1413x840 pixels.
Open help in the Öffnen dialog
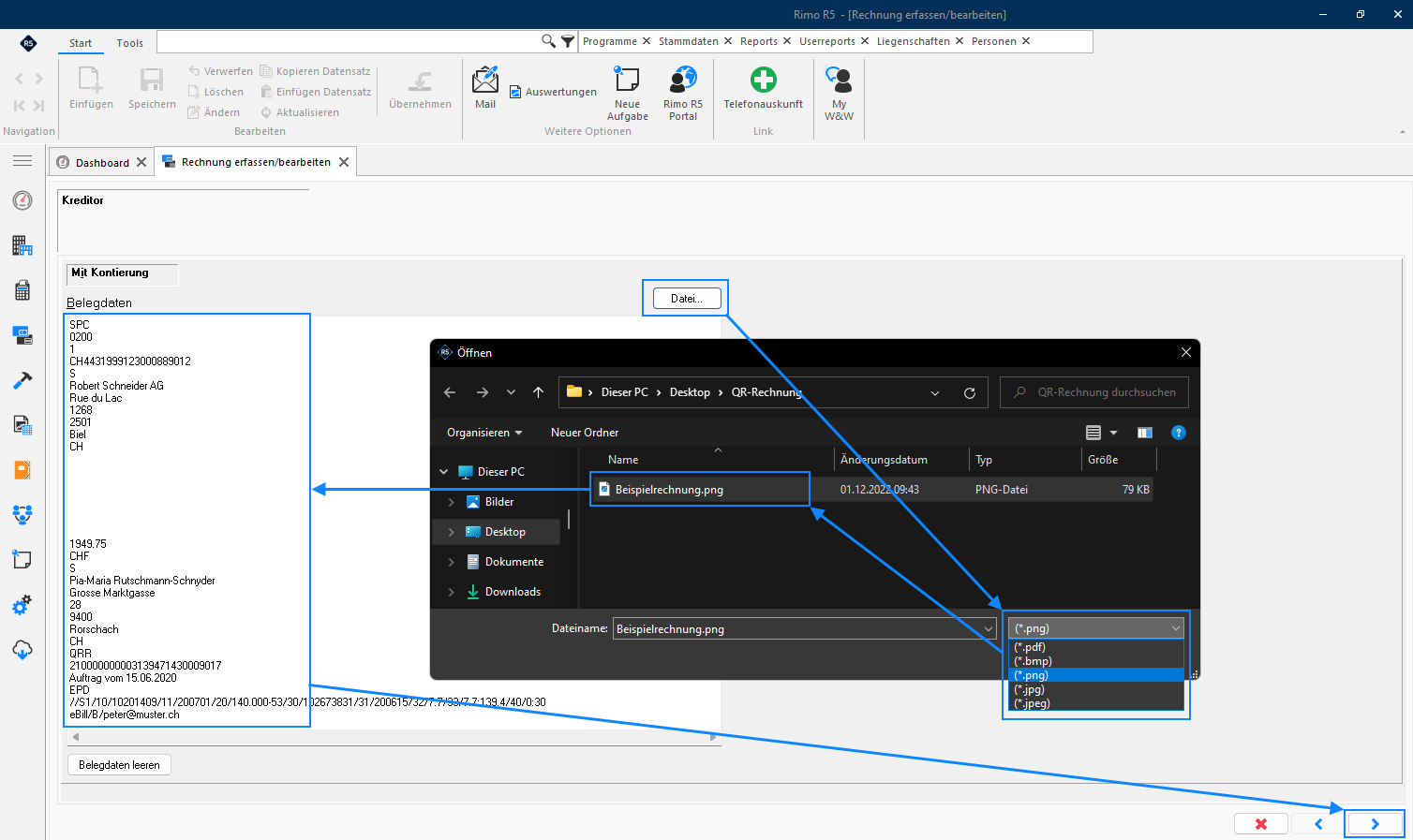pyautogui.click(x=1179, y=433)
